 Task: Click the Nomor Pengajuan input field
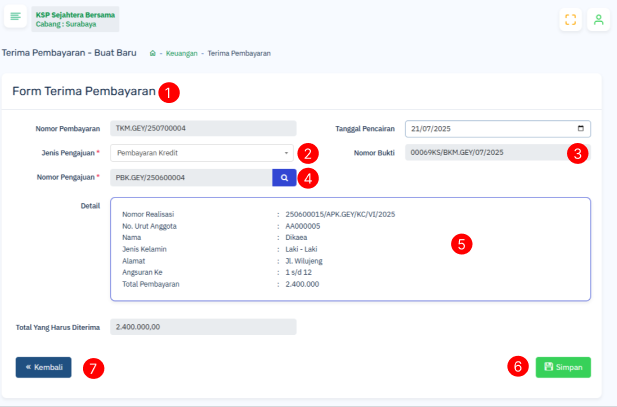point(191,178)
